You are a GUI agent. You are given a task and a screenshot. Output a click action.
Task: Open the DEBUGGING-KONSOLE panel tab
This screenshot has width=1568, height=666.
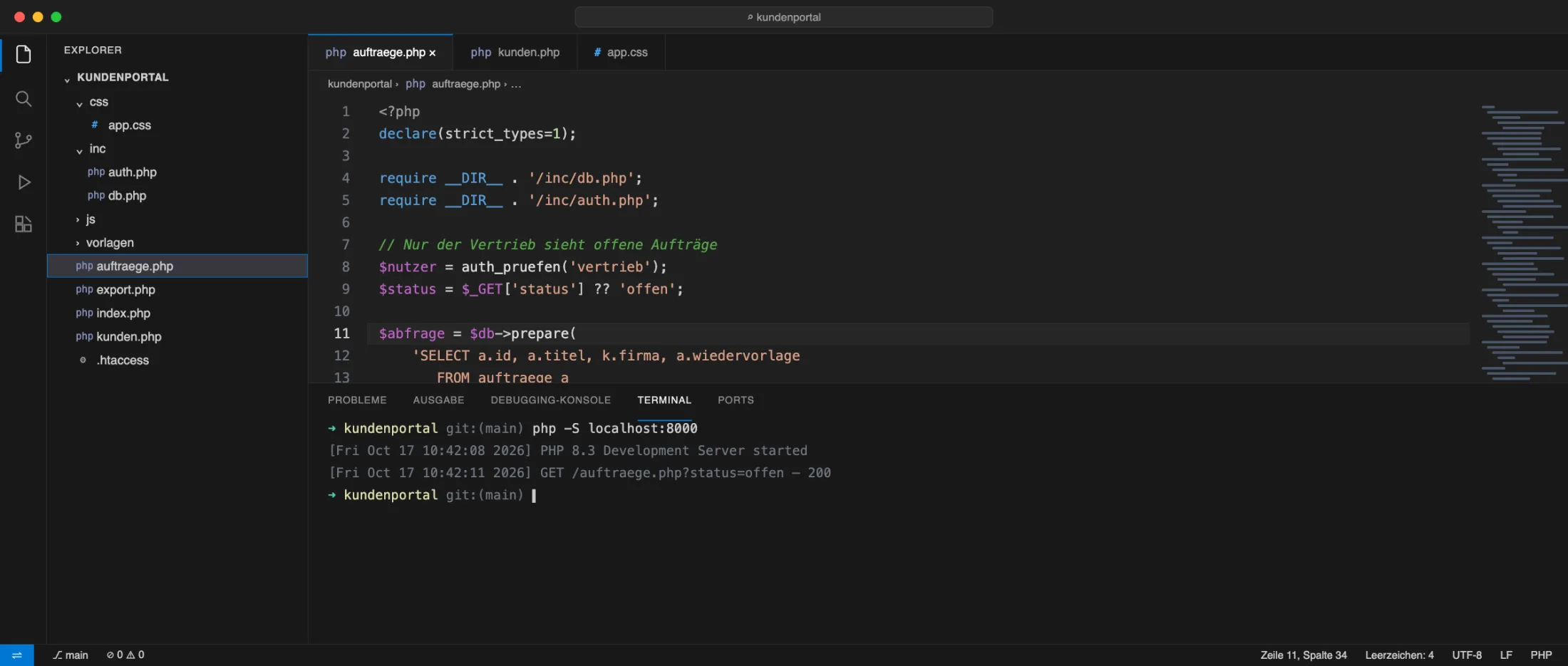(550, 400)
